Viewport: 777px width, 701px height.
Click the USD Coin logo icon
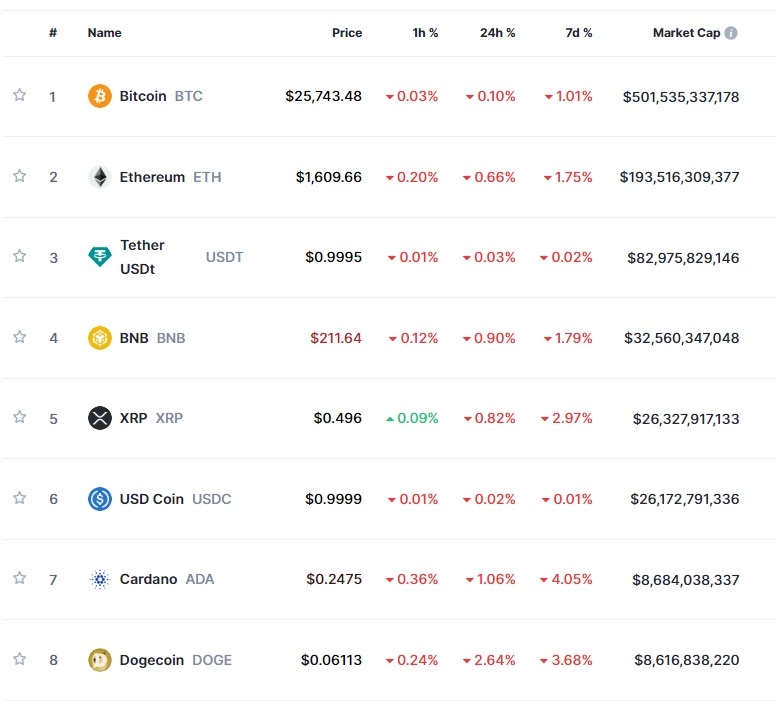point(100,498)
